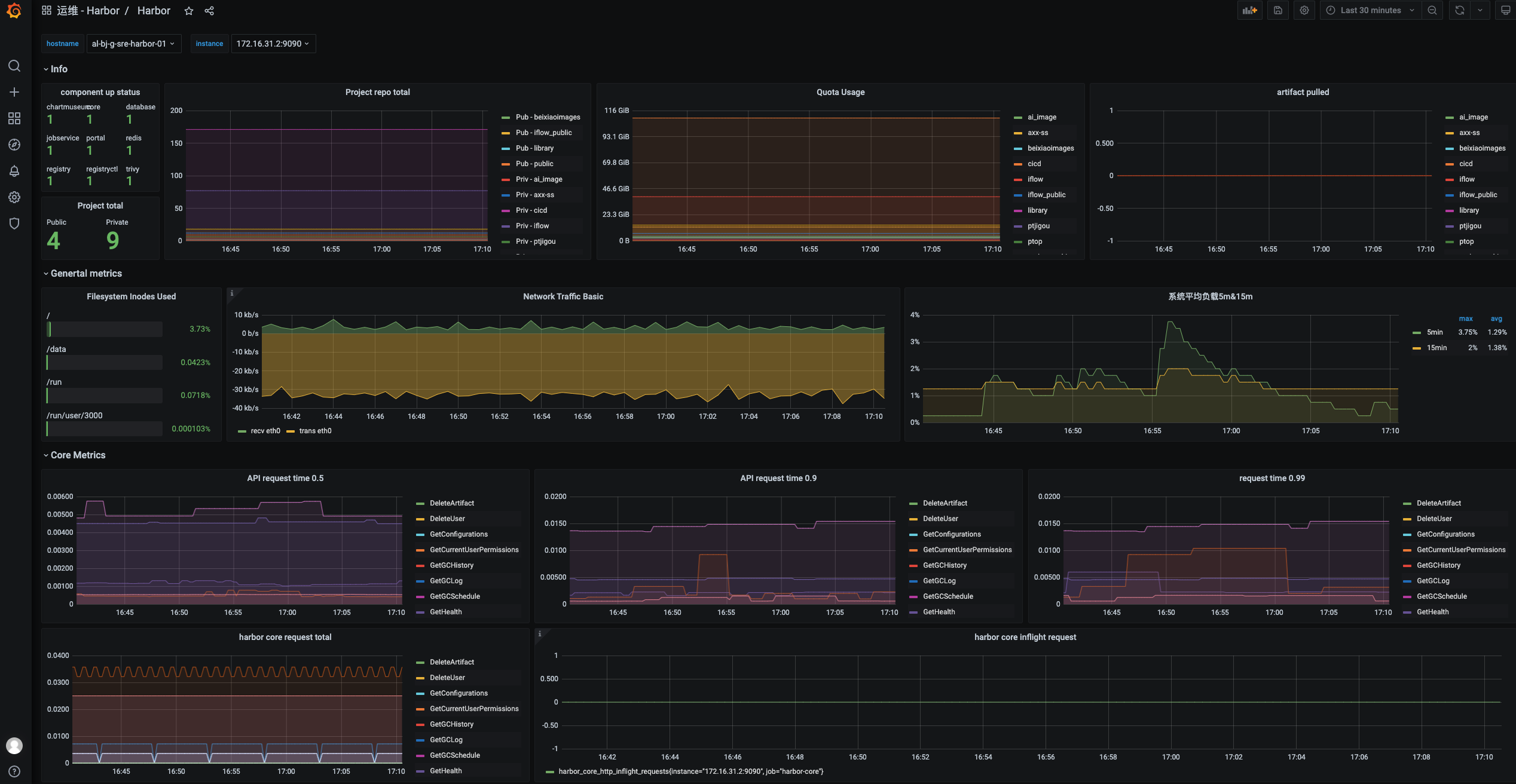Toggle Pub - library series in legend

coord(534,148)
